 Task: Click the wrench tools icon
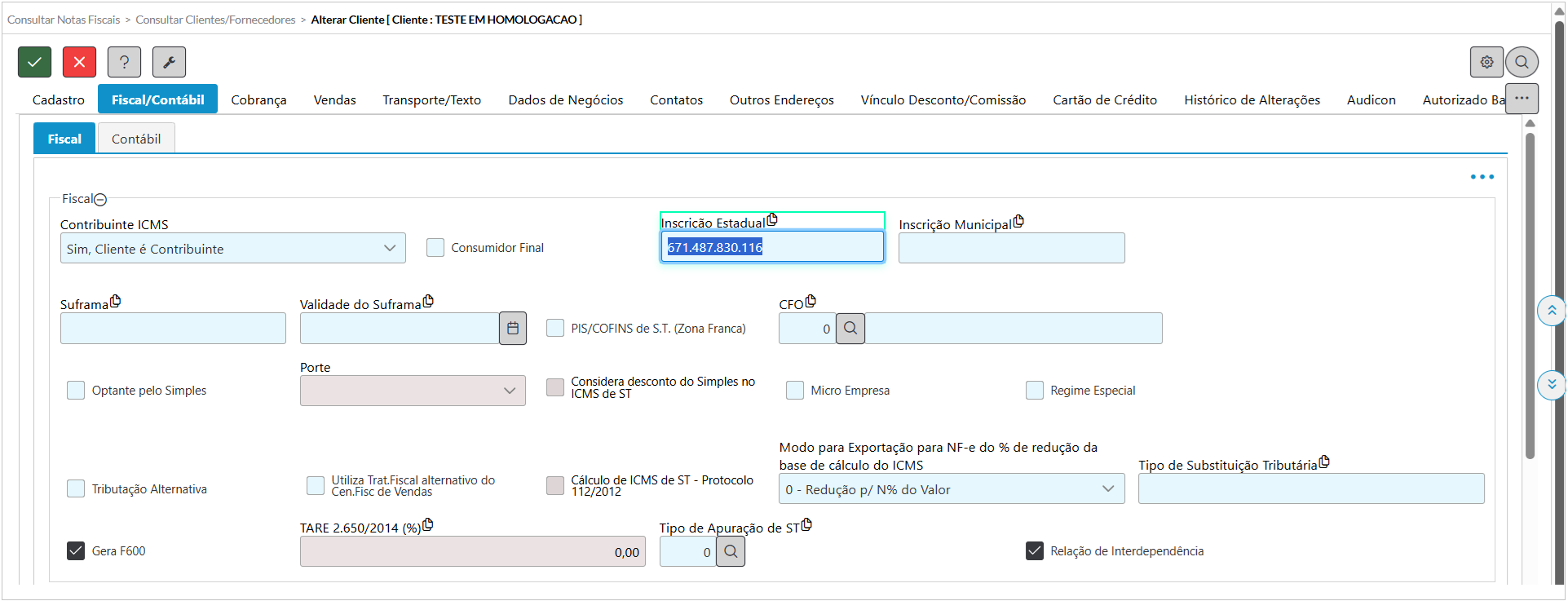pos(169,62)
